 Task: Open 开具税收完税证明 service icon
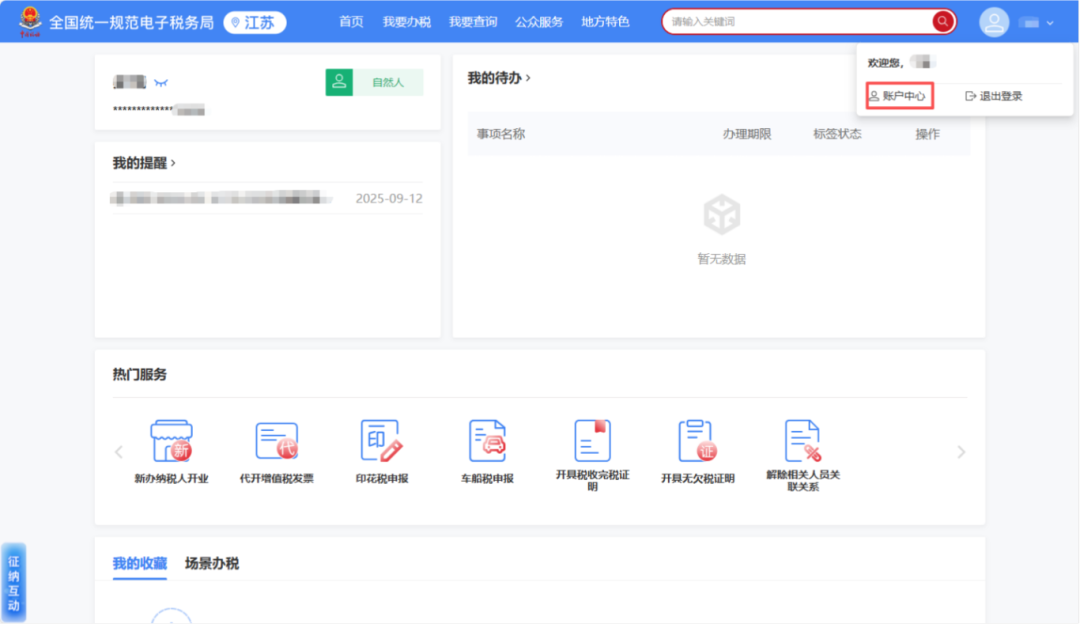[x=592, y=441]
